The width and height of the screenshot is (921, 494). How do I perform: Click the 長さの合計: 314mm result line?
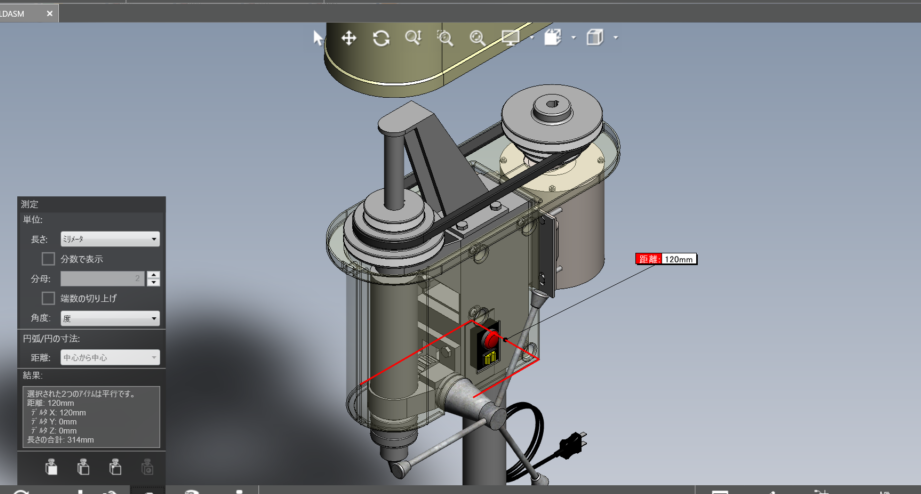click(x=60, y=439)
